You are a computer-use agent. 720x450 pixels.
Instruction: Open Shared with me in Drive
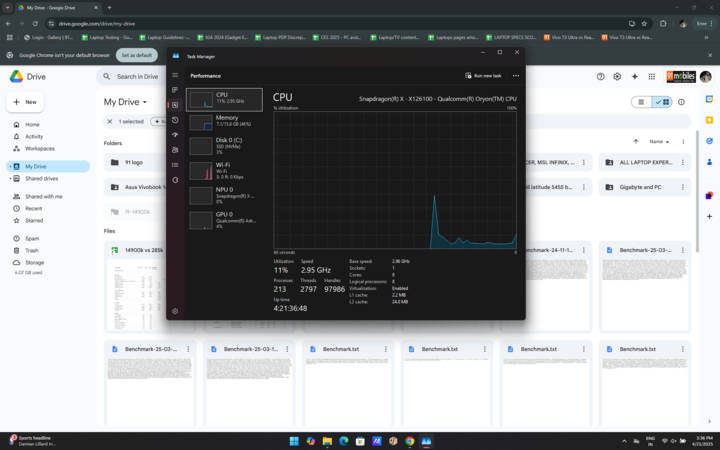pyautogui.click(x=38, y=196)
